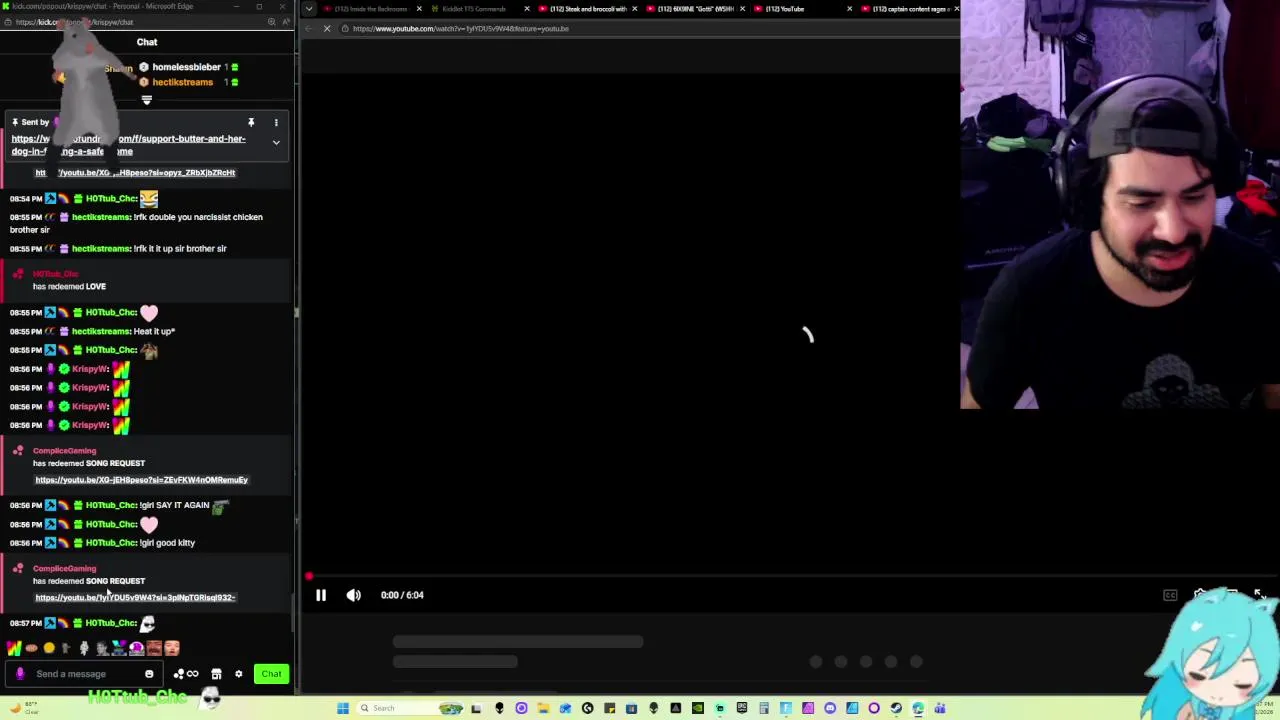Viewport: 1280px width, 720px height.
Task: Open Steam from the taskbar
Action: [896, 708]
